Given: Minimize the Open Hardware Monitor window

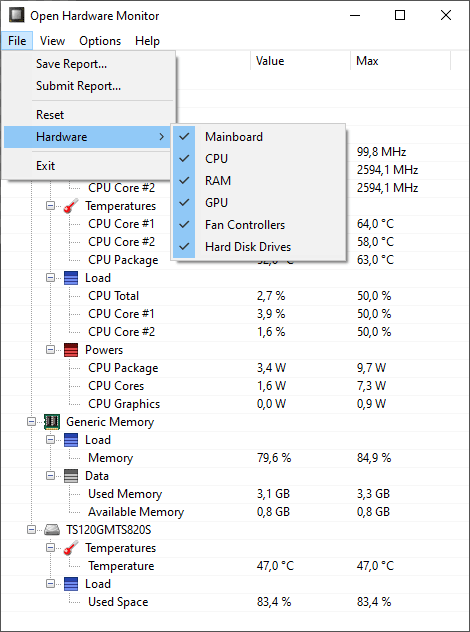Looking at the screenshot, I should 355,15.
